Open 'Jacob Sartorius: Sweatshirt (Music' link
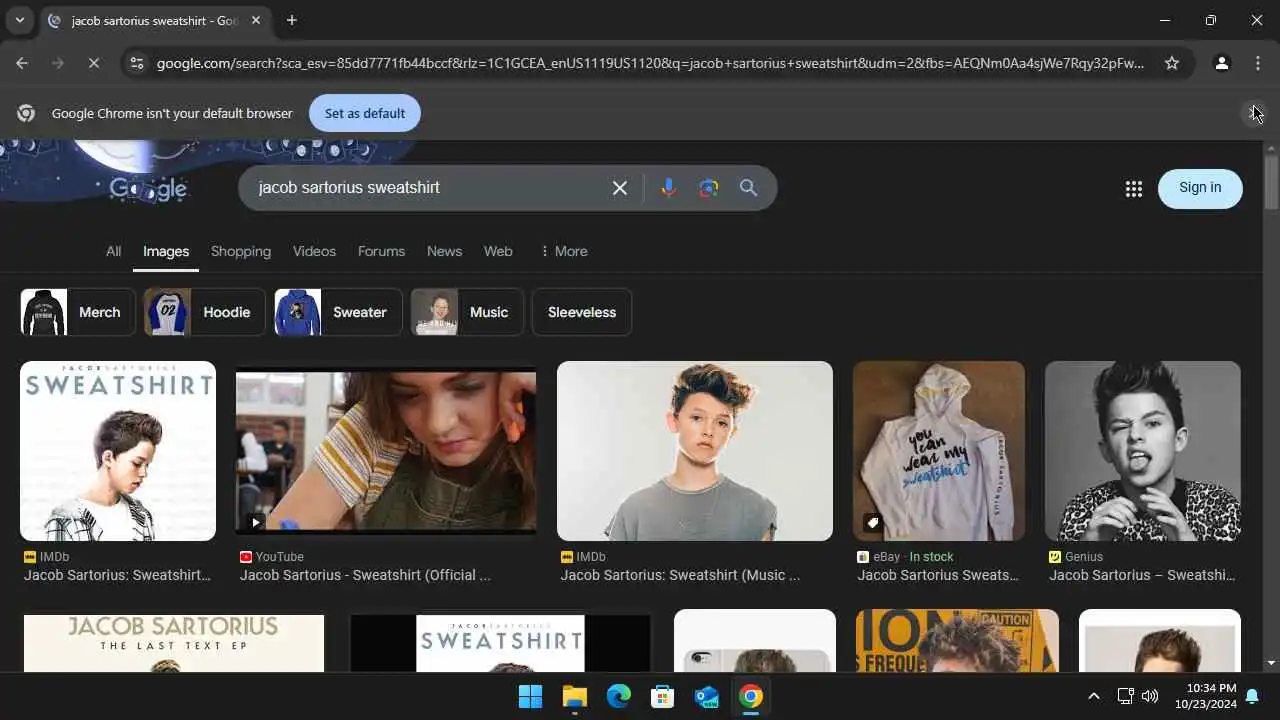1280x720 pixels. 680,575
